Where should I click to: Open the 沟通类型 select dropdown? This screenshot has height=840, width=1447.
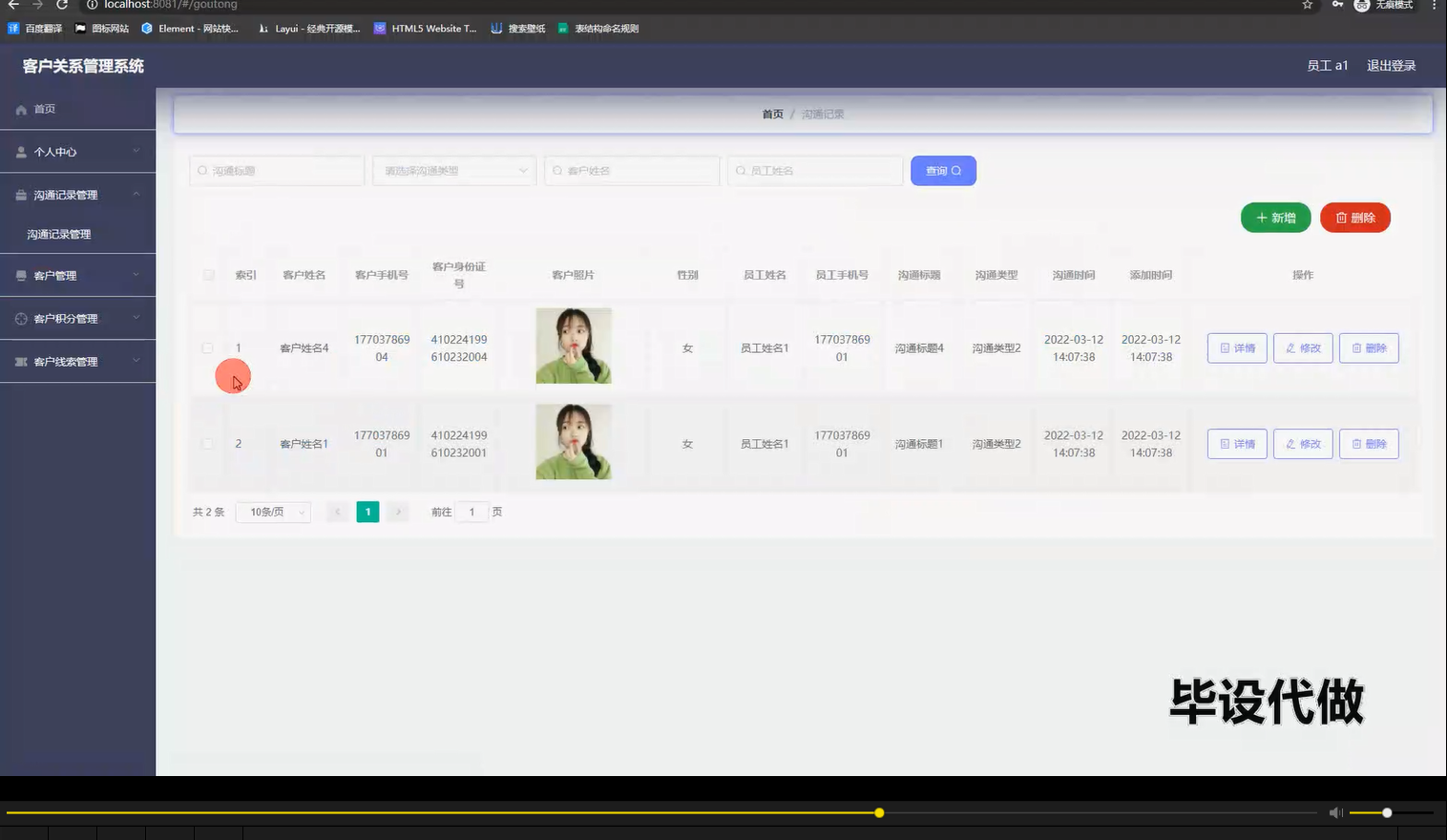click(454, 171)
